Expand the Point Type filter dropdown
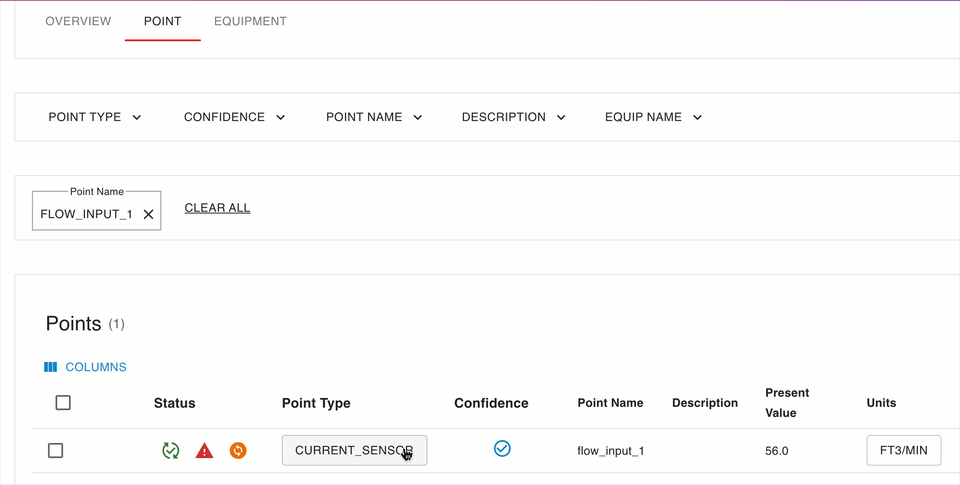This screenshot has height=485, width=960. tap(95, 117)
